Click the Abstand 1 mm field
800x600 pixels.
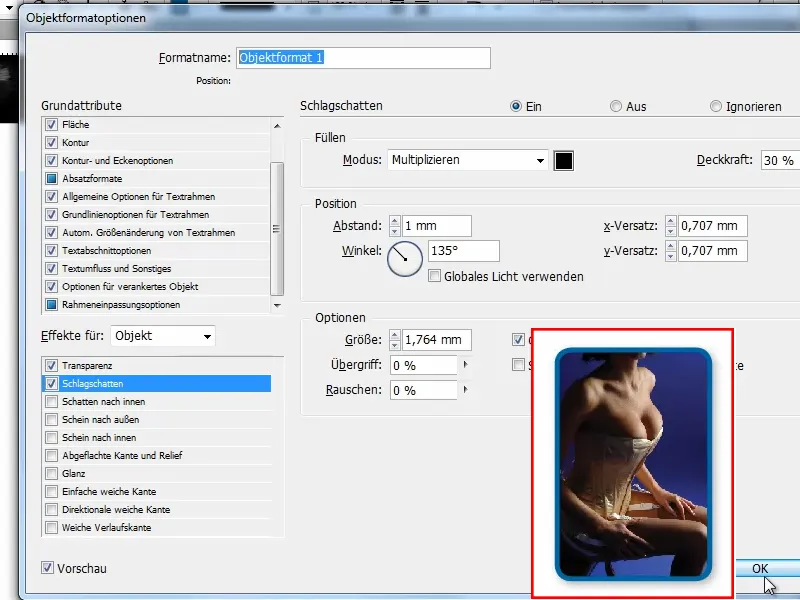[x=437, y=226]
